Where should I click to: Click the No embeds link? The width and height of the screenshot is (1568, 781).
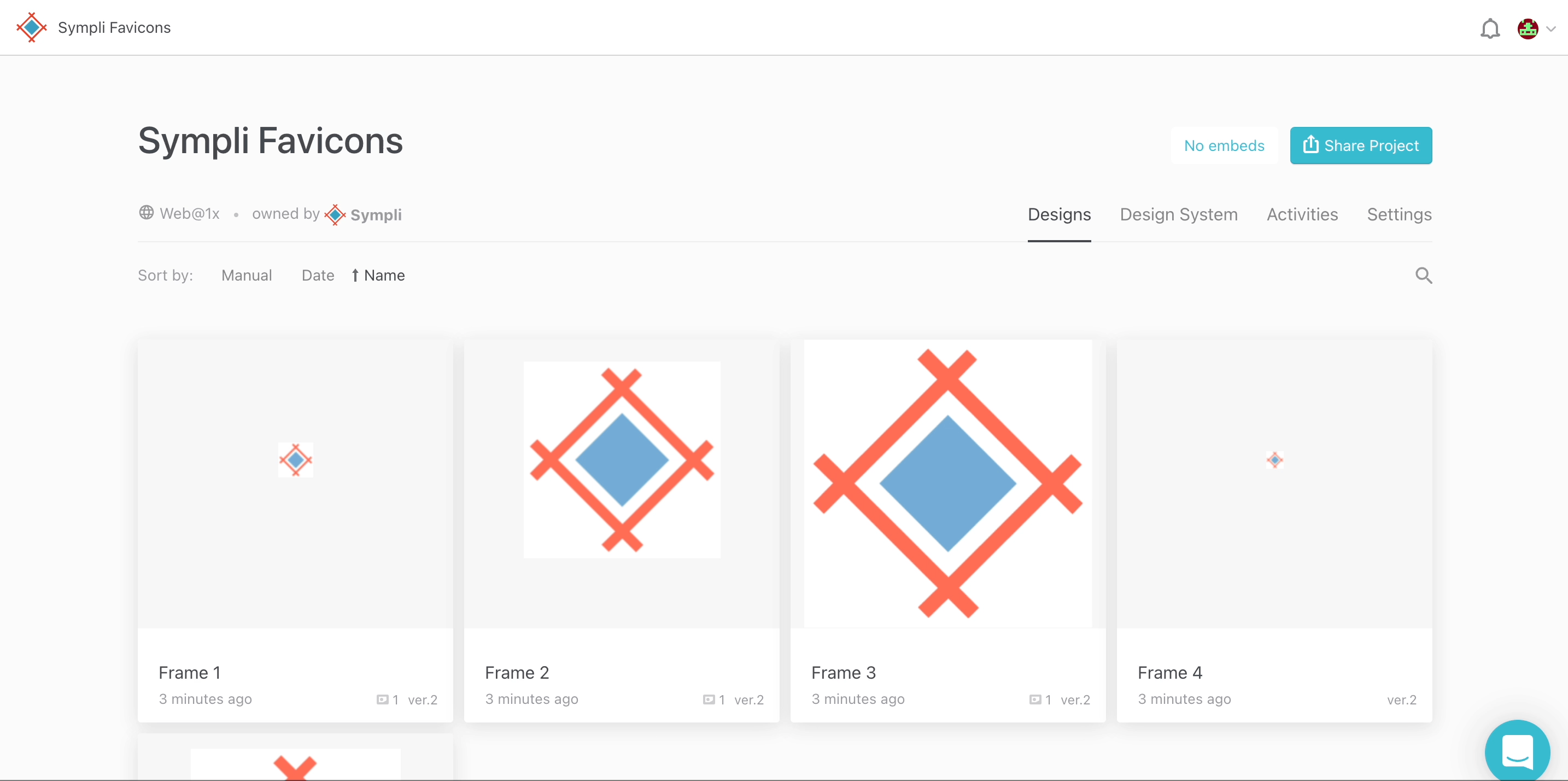1224,145
